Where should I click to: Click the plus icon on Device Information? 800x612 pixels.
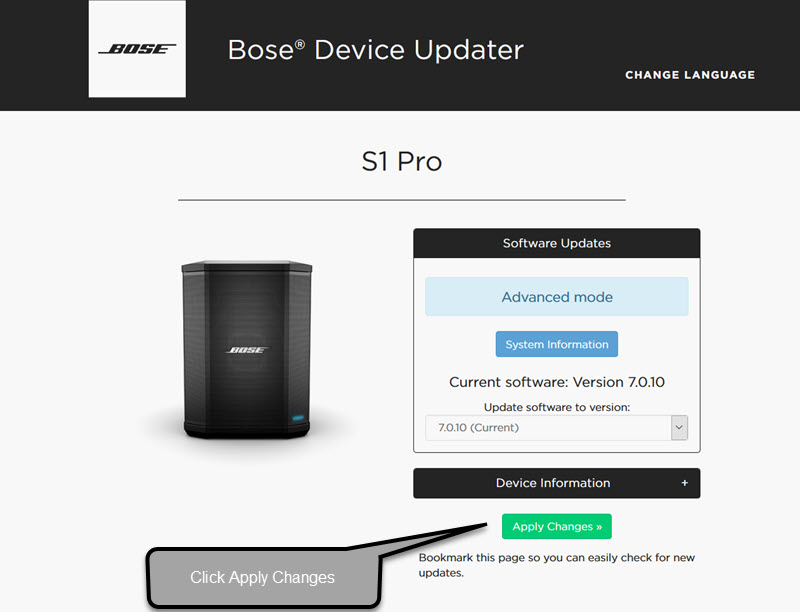[685, 483]
